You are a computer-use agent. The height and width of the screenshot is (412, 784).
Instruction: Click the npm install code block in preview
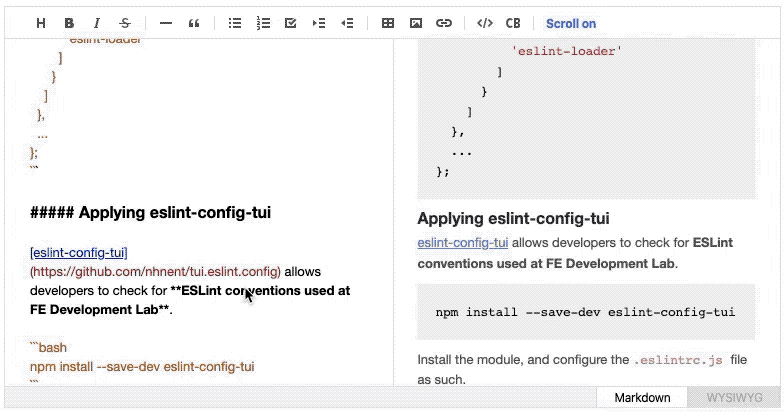[586, 312]
